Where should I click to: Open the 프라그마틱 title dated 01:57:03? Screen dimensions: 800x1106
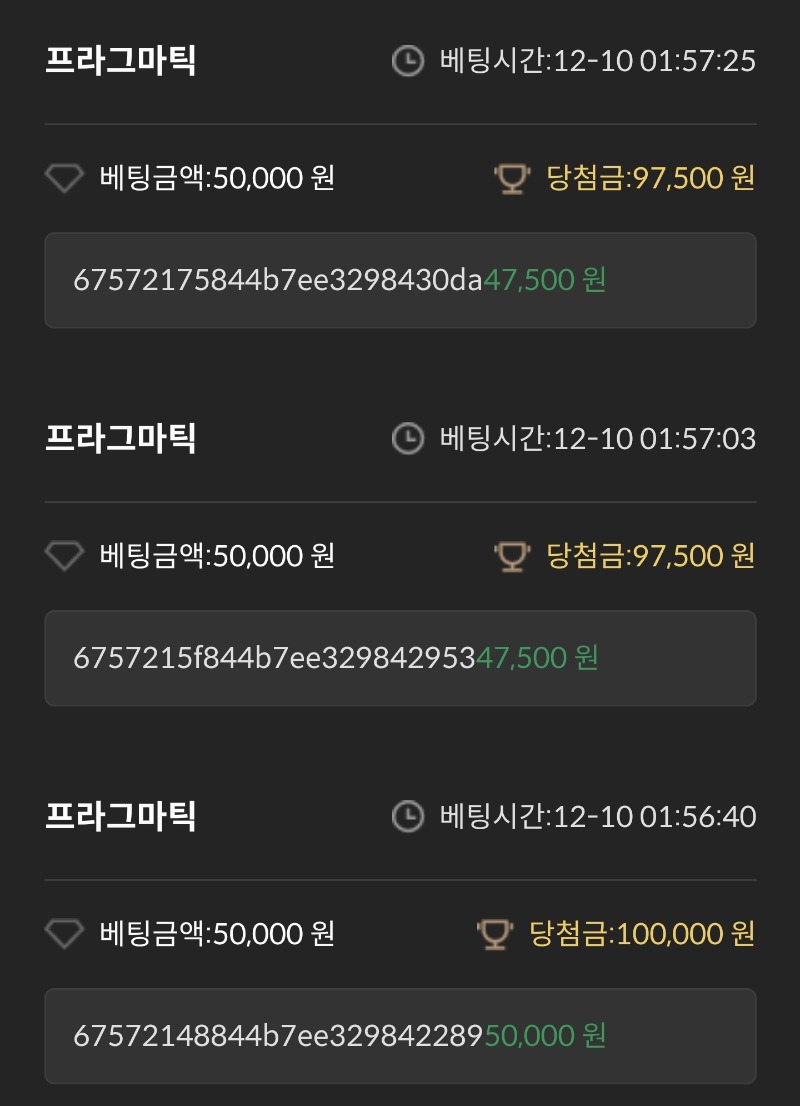[121, 438]
